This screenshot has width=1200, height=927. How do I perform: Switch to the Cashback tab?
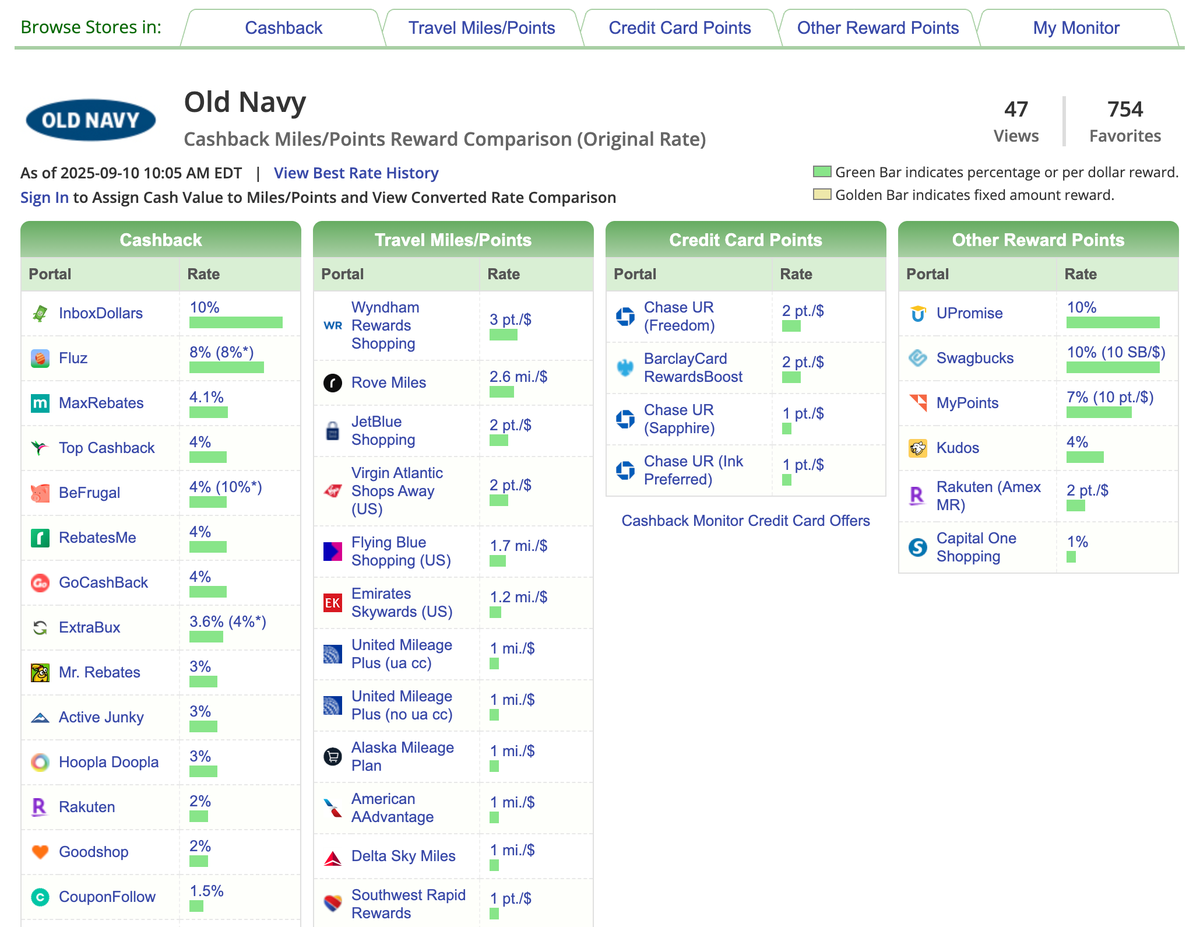click(x=283, y=28)
